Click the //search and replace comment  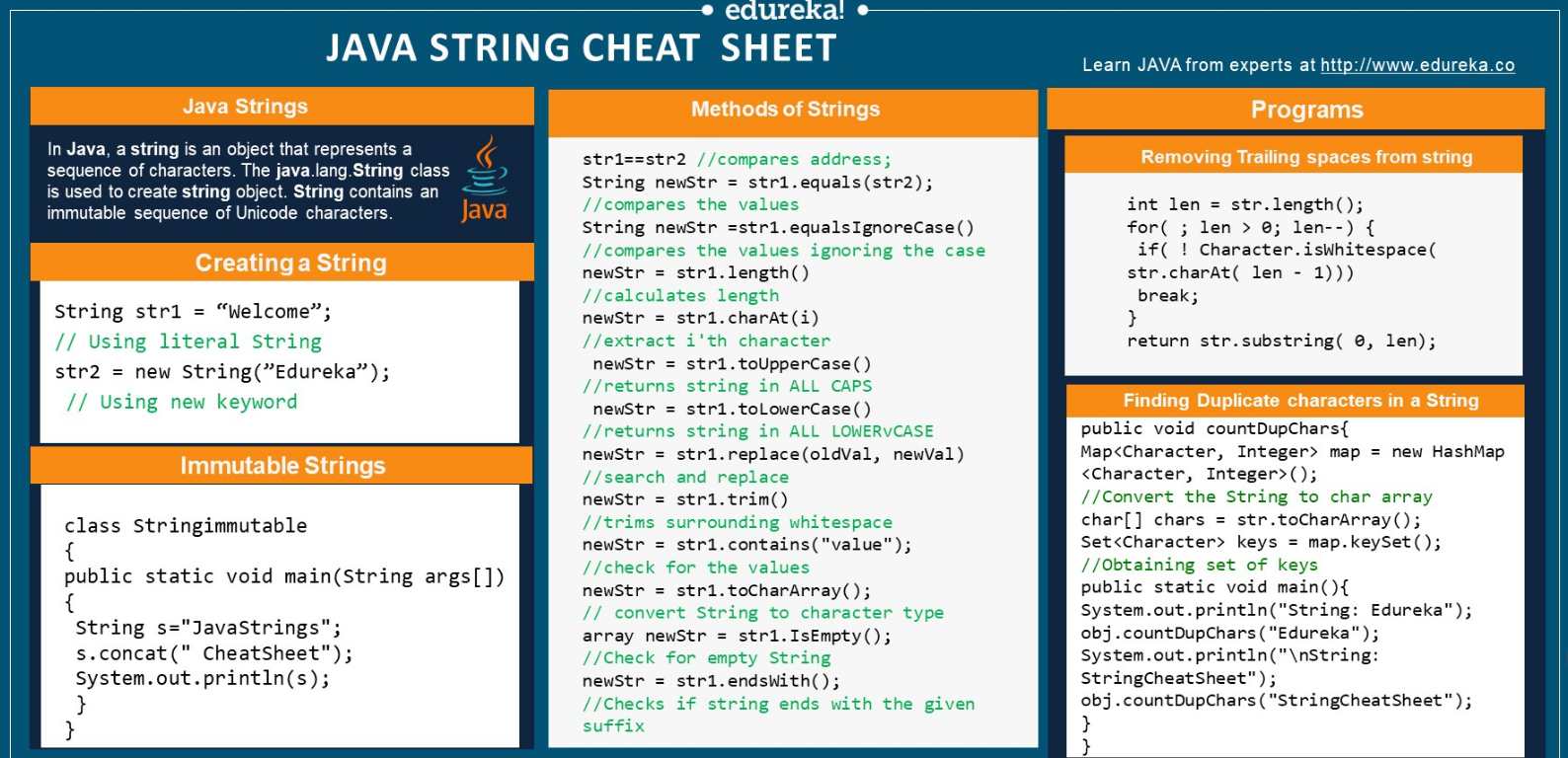click(685, 478)
